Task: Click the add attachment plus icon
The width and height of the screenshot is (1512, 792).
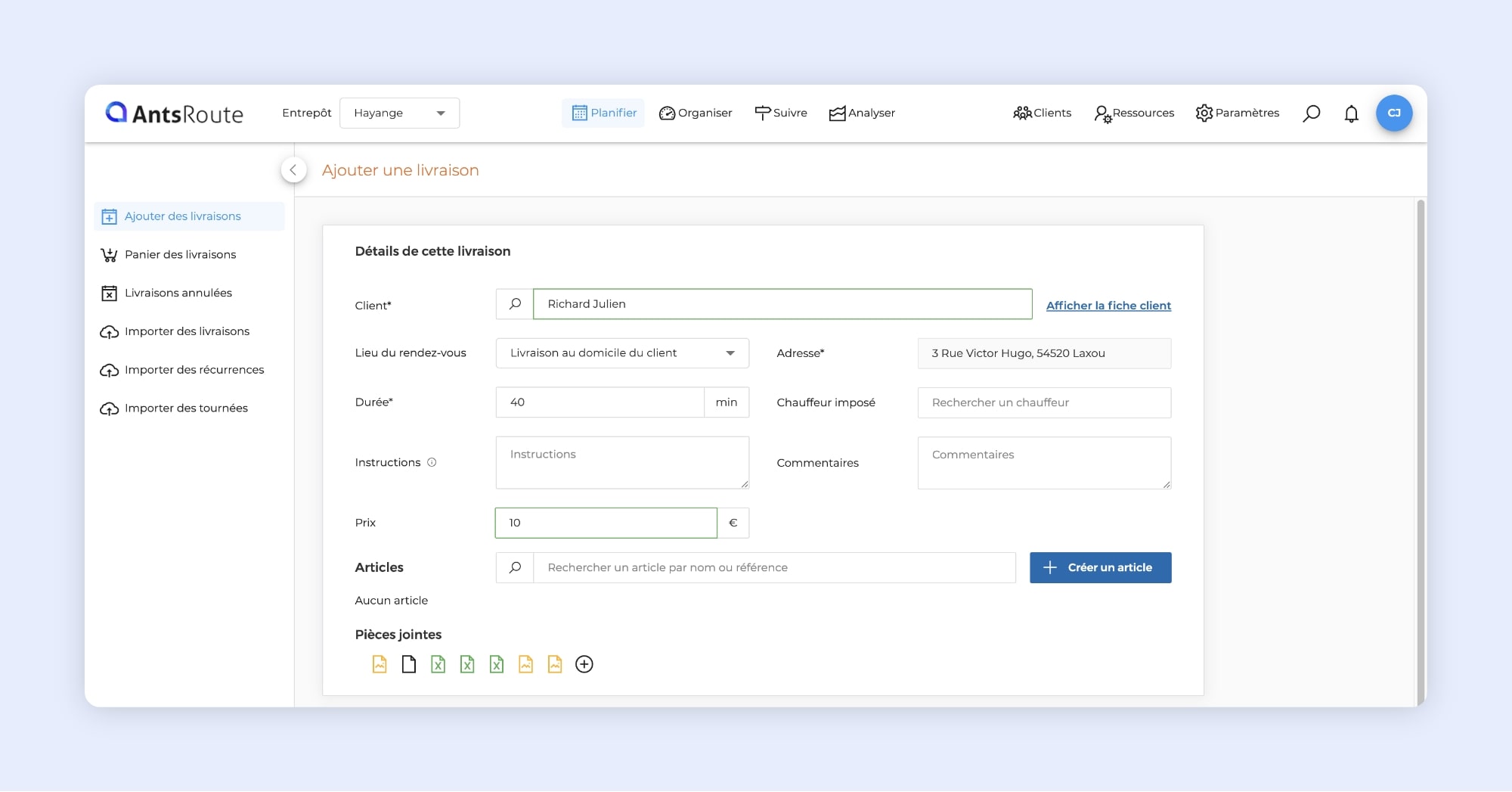Action: pyautogui.click(x=584, y=664)
